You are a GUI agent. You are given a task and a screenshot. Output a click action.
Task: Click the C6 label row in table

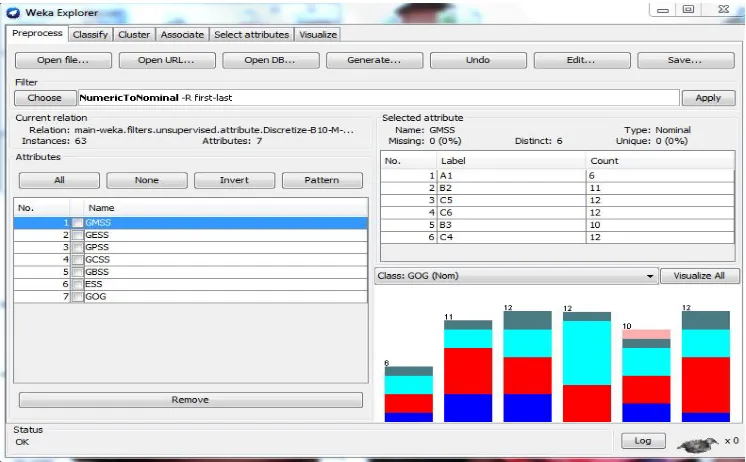coord(558,213)
